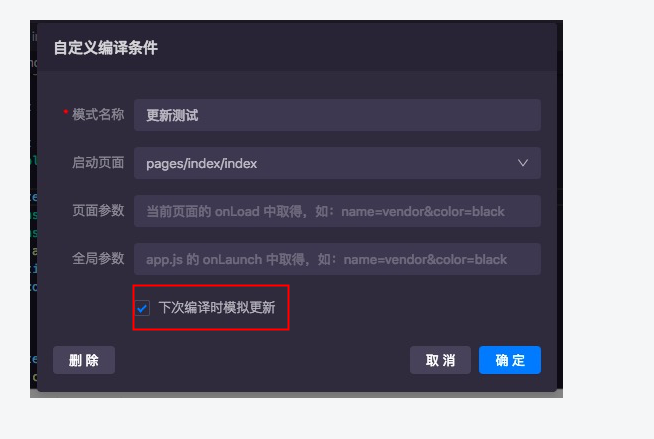Confirm with the 确定 button
Screen dimensions: 654x439
[510, 360]
